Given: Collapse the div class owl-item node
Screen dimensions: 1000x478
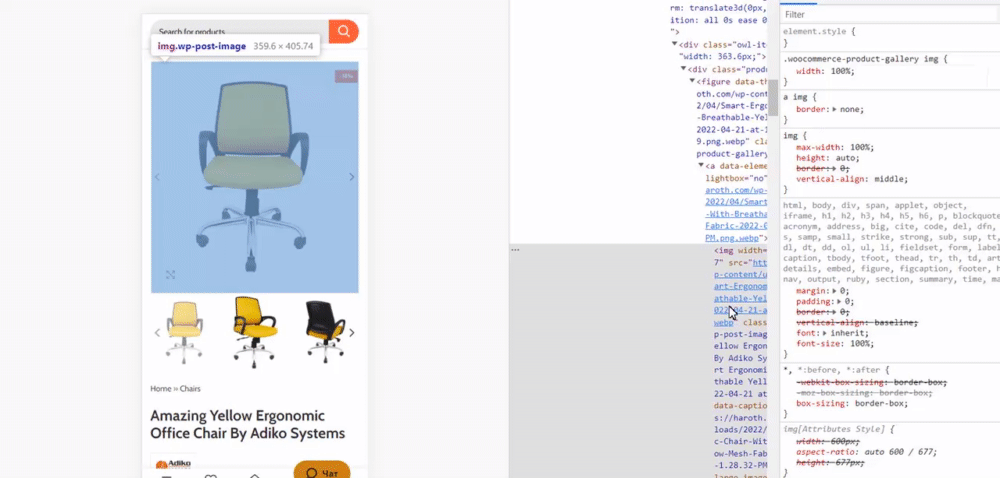Looking at the screenshot, I should click(x=675, y=45).
